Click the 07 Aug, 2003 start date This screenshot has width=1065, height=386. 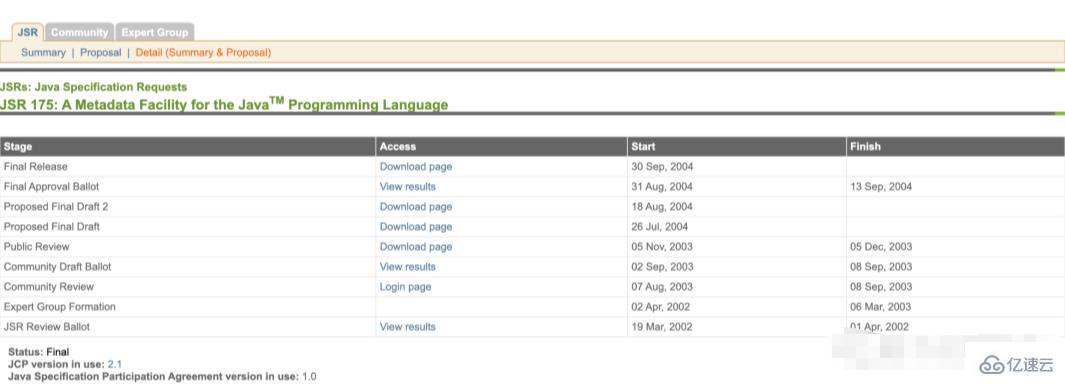[662, 287]
